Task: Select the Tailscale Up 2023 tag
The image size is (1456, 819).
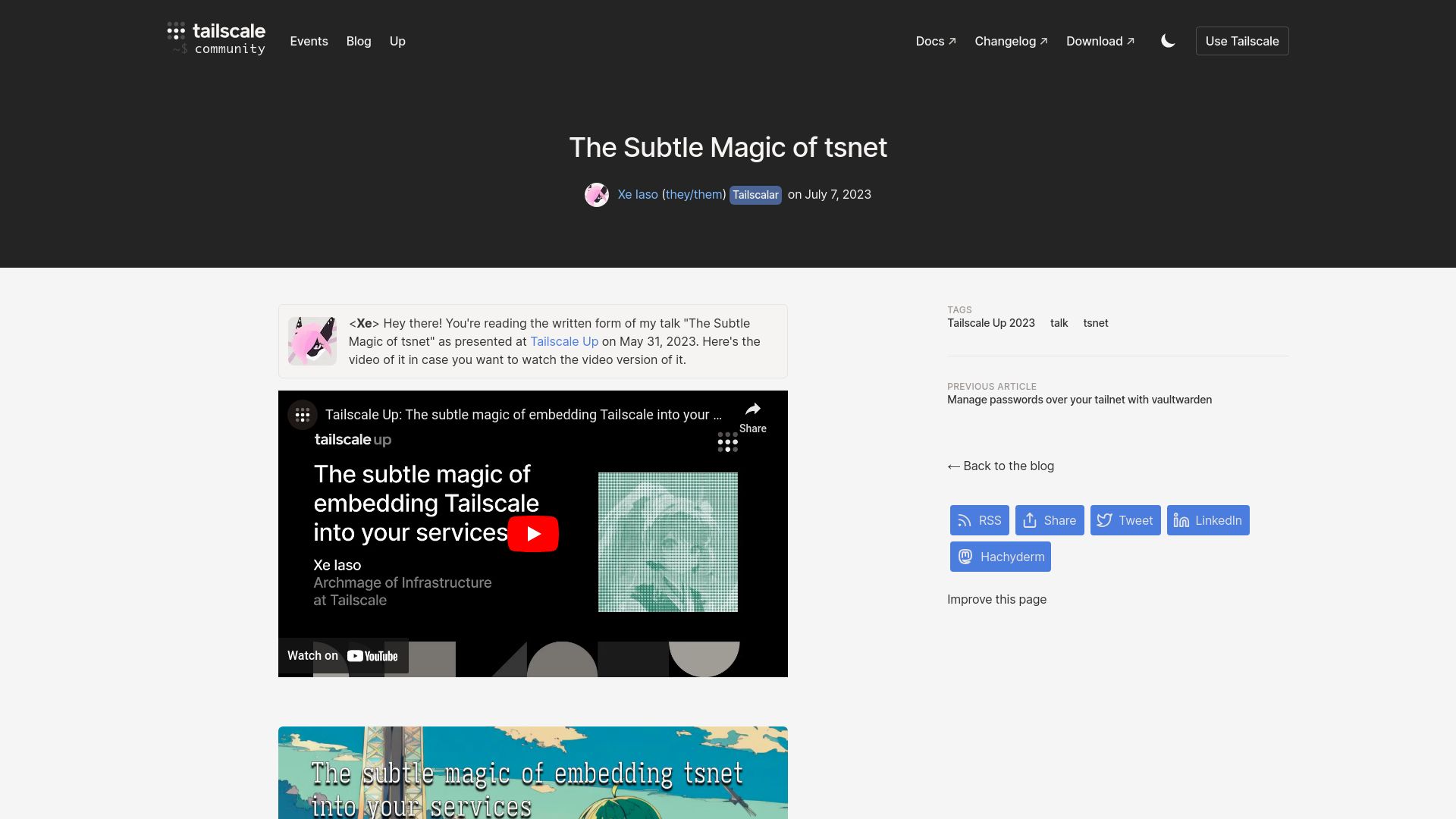Action: 991,323
